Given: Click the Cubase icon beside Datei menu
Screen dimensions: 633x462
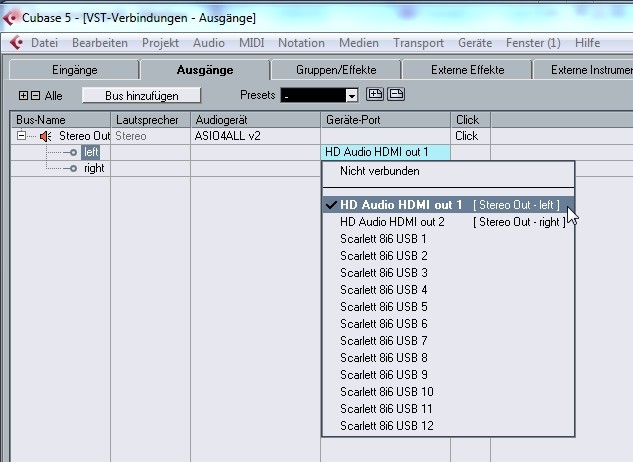Looking at the screenshot, I should click(16, 42).
